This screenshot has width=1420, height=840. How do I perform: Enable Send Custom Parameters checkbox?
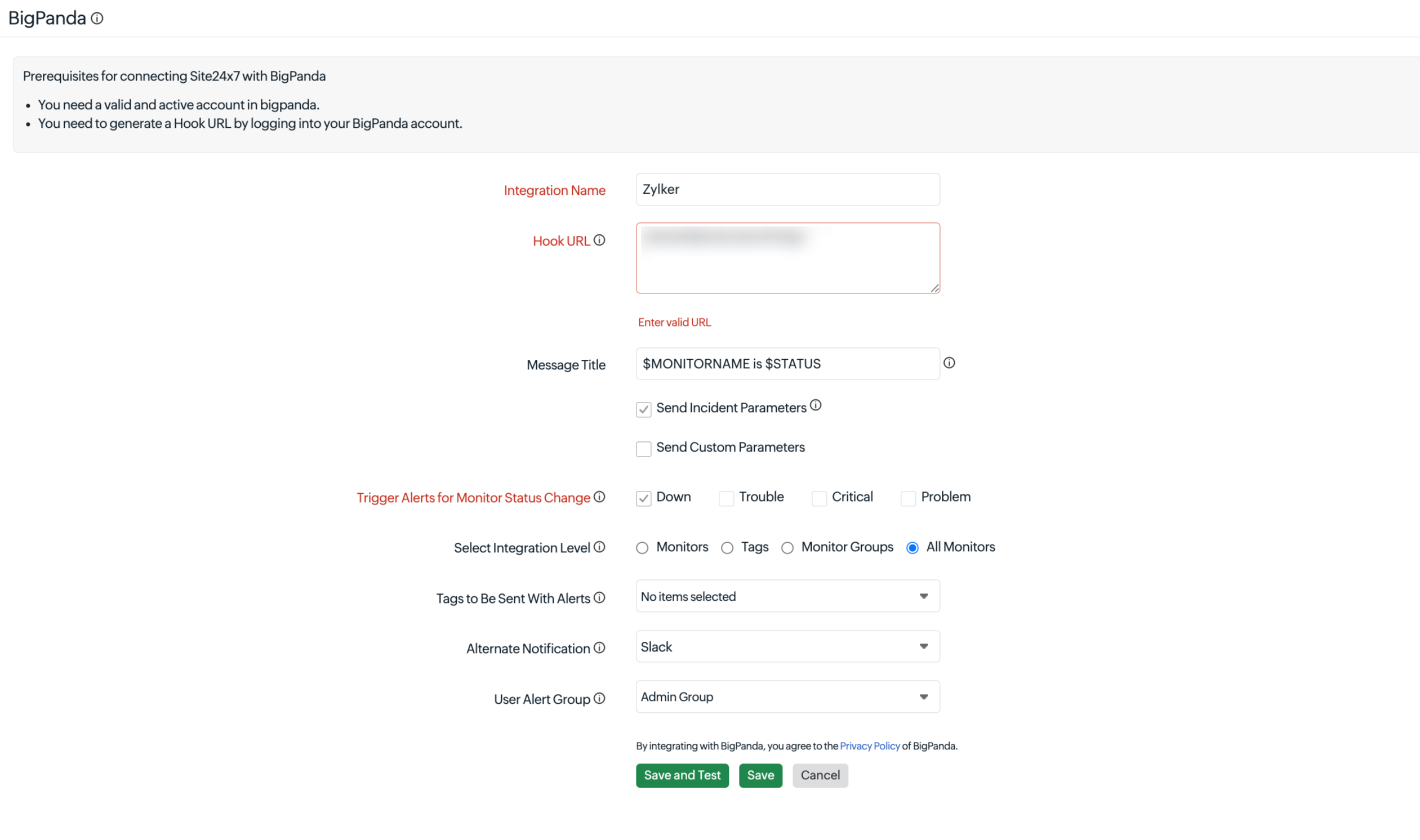click(643, 449)
